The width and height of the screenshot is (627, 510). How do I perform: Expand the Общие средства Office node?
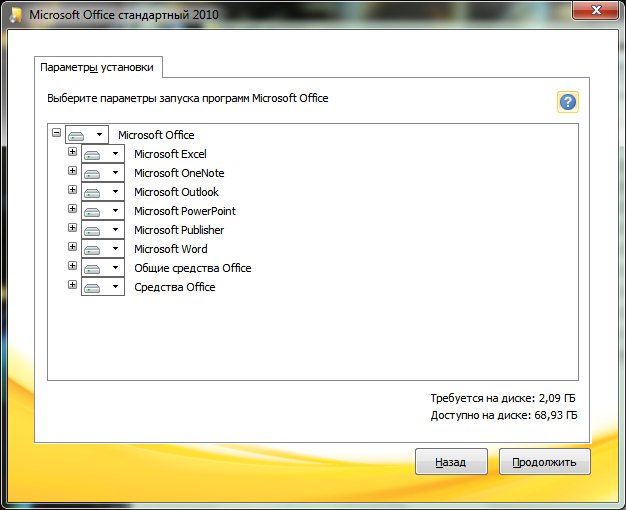72,266
